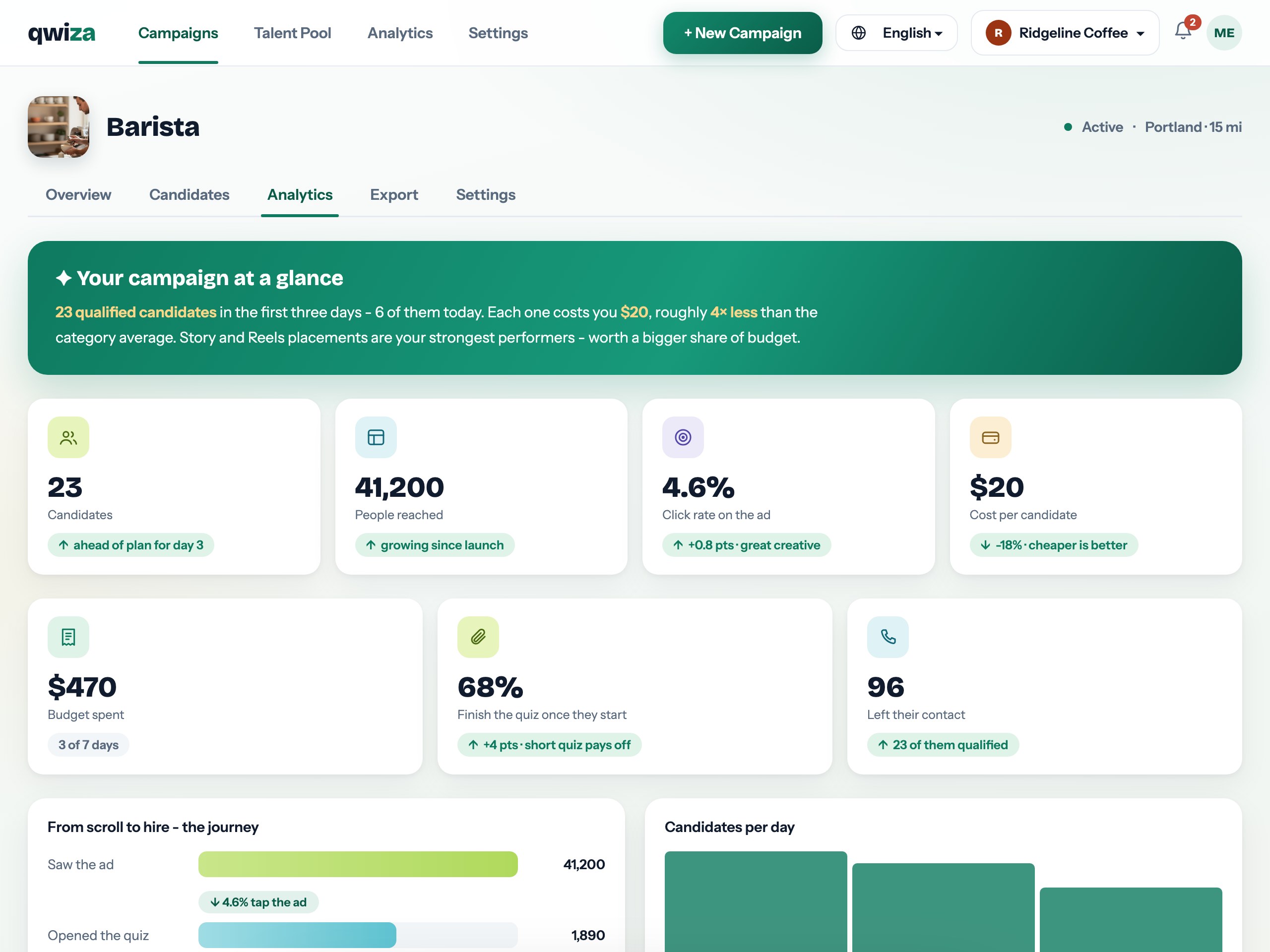The width and height of the screenshot is (1270, 952).
Task: Switch to the Overview tab
Action: click(78, 195)
